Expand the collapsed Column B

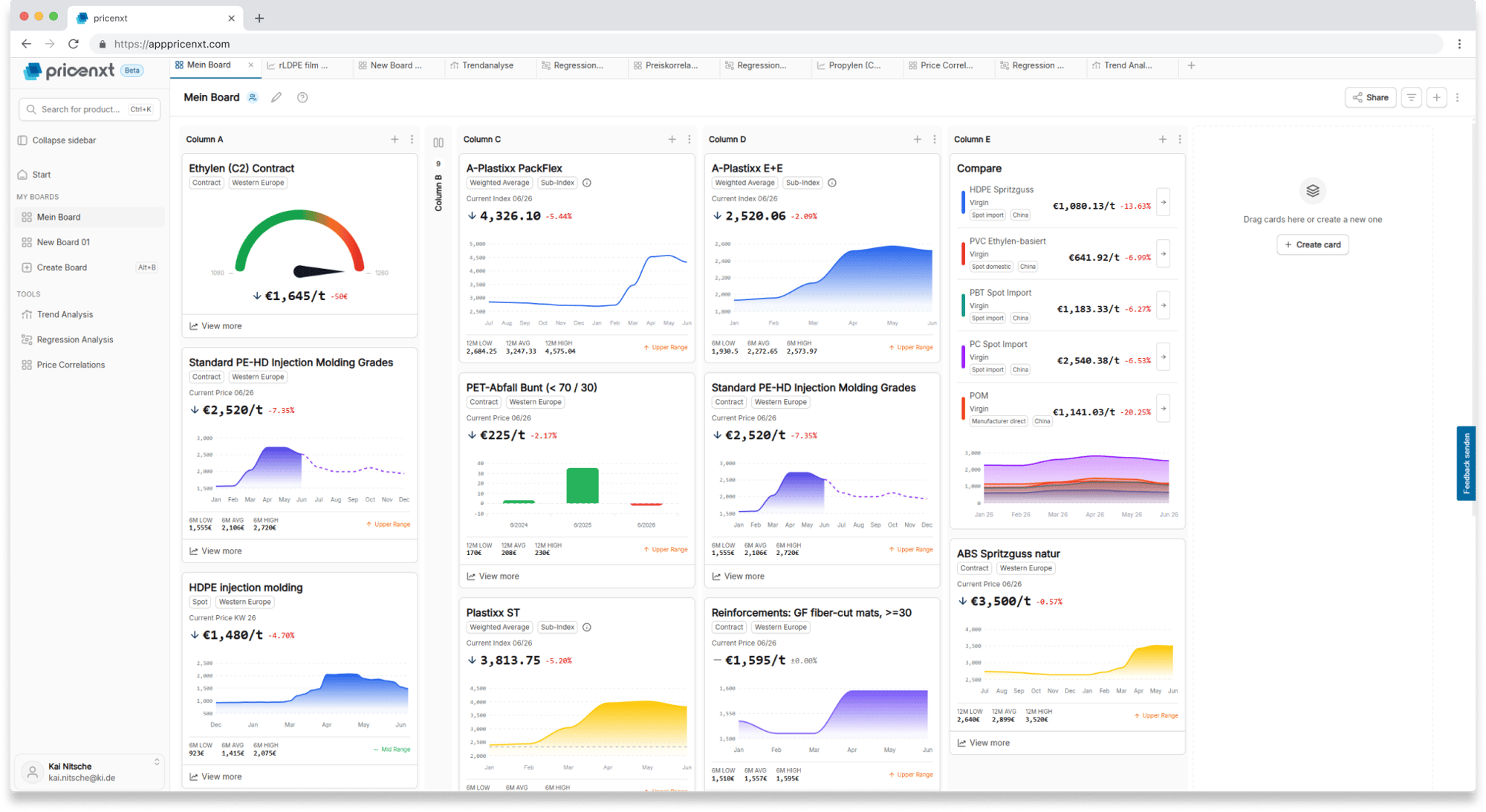coord(438,143)
